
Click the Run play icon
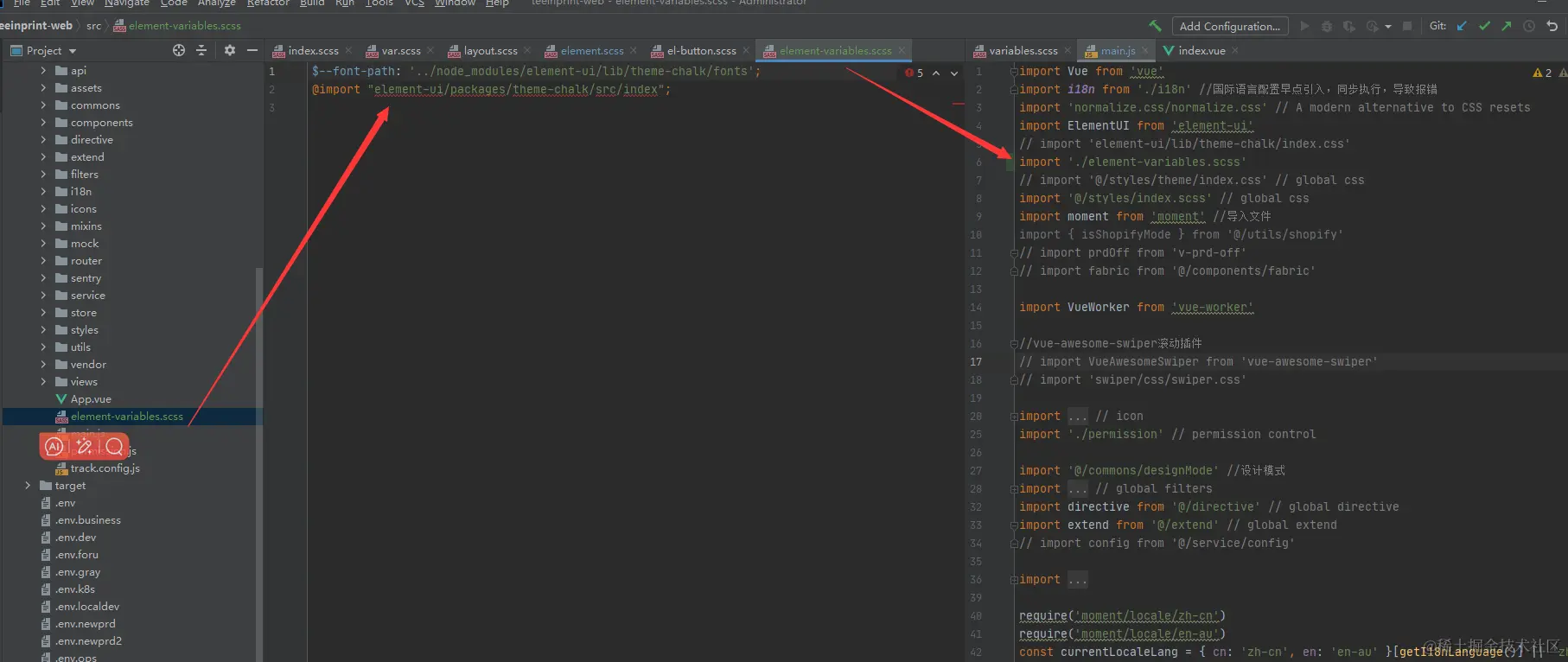click(1304, 26)
